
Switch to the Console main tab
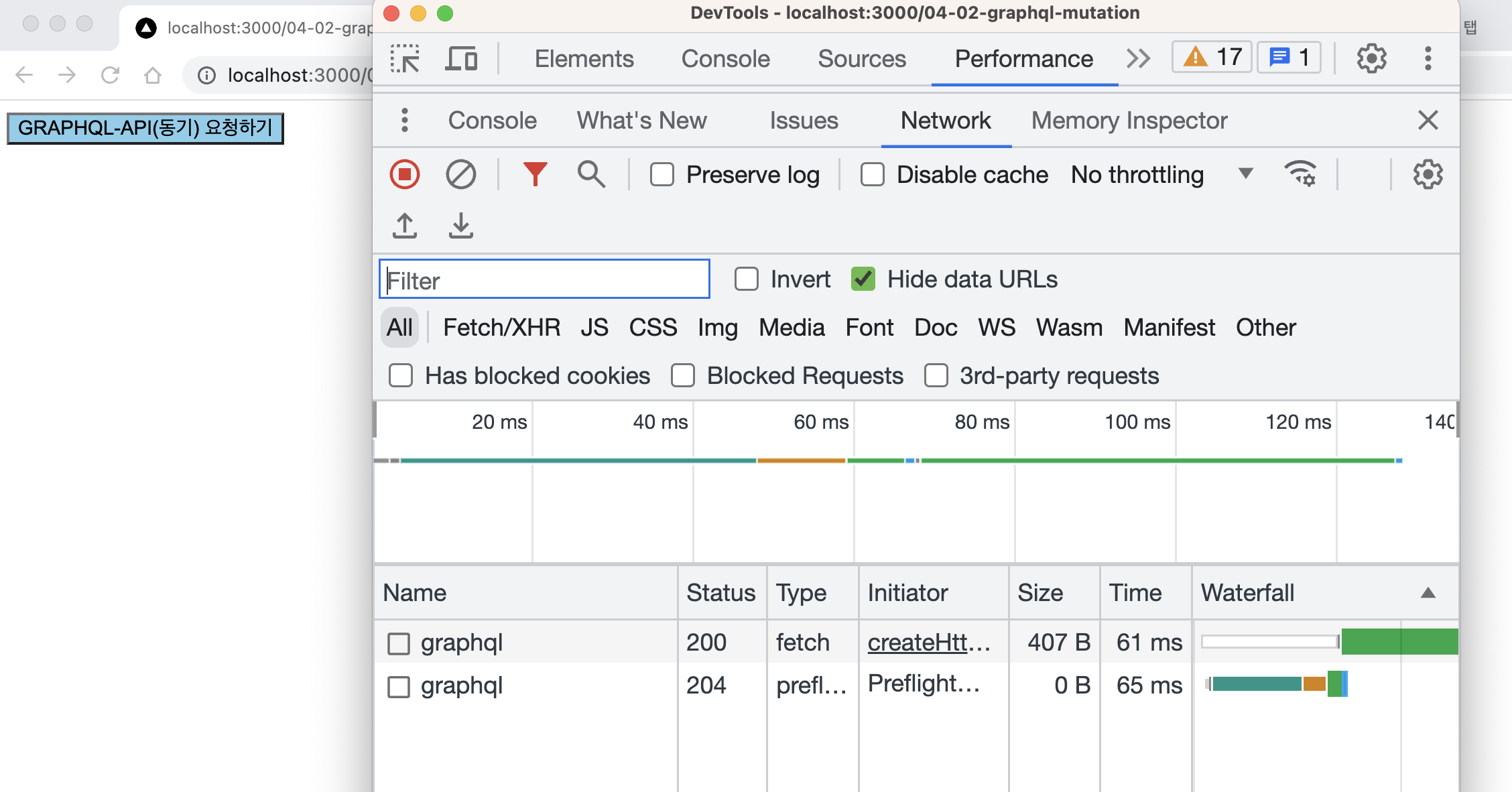725,59
